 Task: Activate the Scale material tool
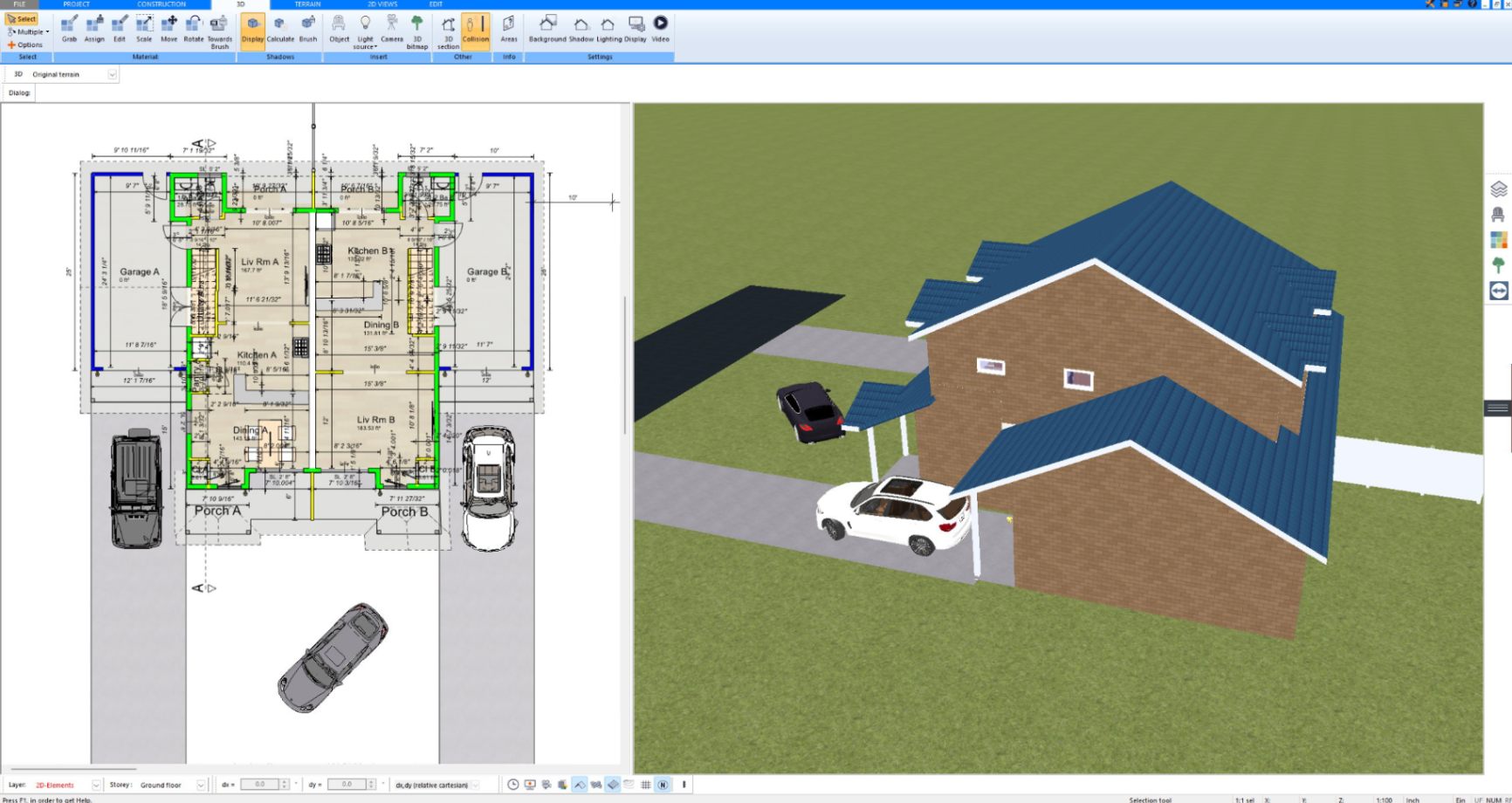pyautogui.click(x=144, y=29)
